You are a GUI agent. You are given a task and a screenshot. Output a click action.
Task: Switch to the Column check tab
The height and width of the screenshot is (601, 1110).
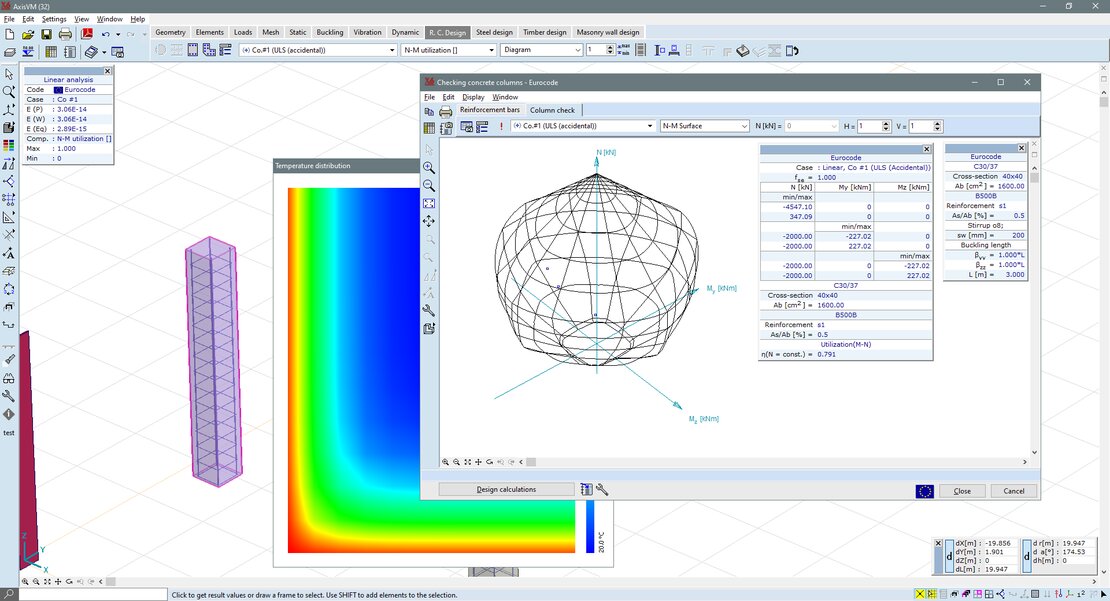[x=552, y=110]
